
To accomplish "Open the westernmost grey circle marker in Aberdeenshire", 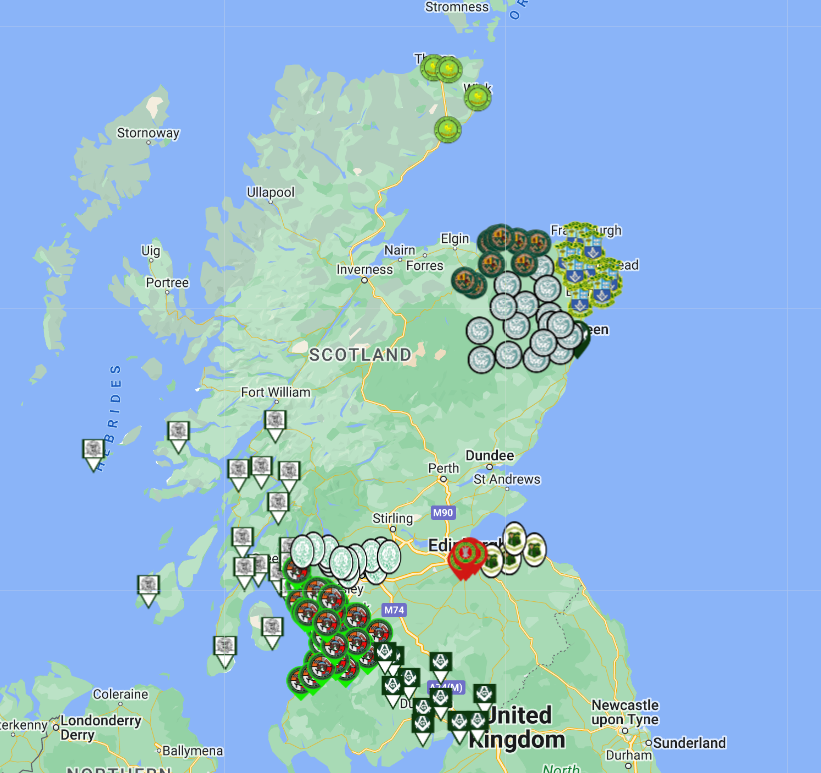I will click(x=480, y=330).
